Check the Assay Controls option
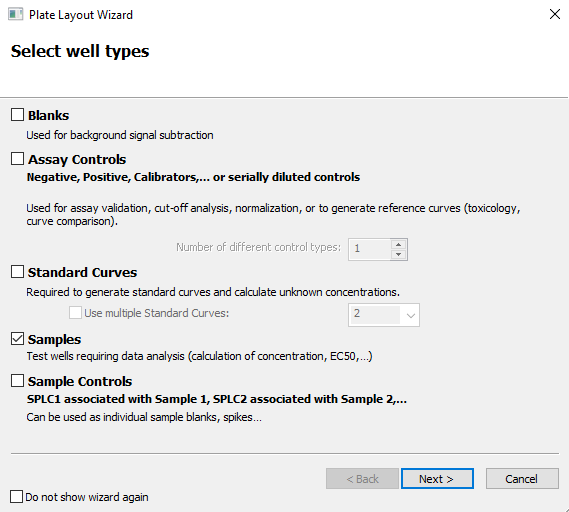This screenshot has width=569, height=512. (x=17, y=159)
